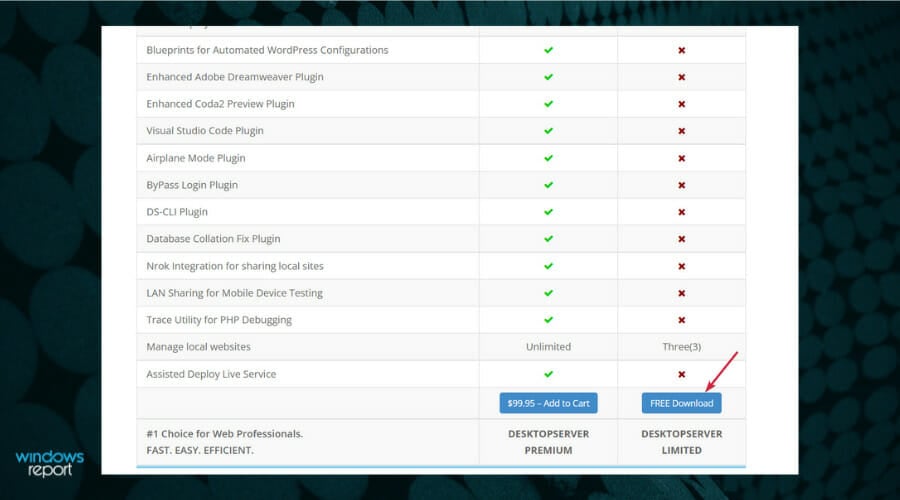
Task: Click the red X for Dreamweaver Plugin
Action: click(681, 77)
